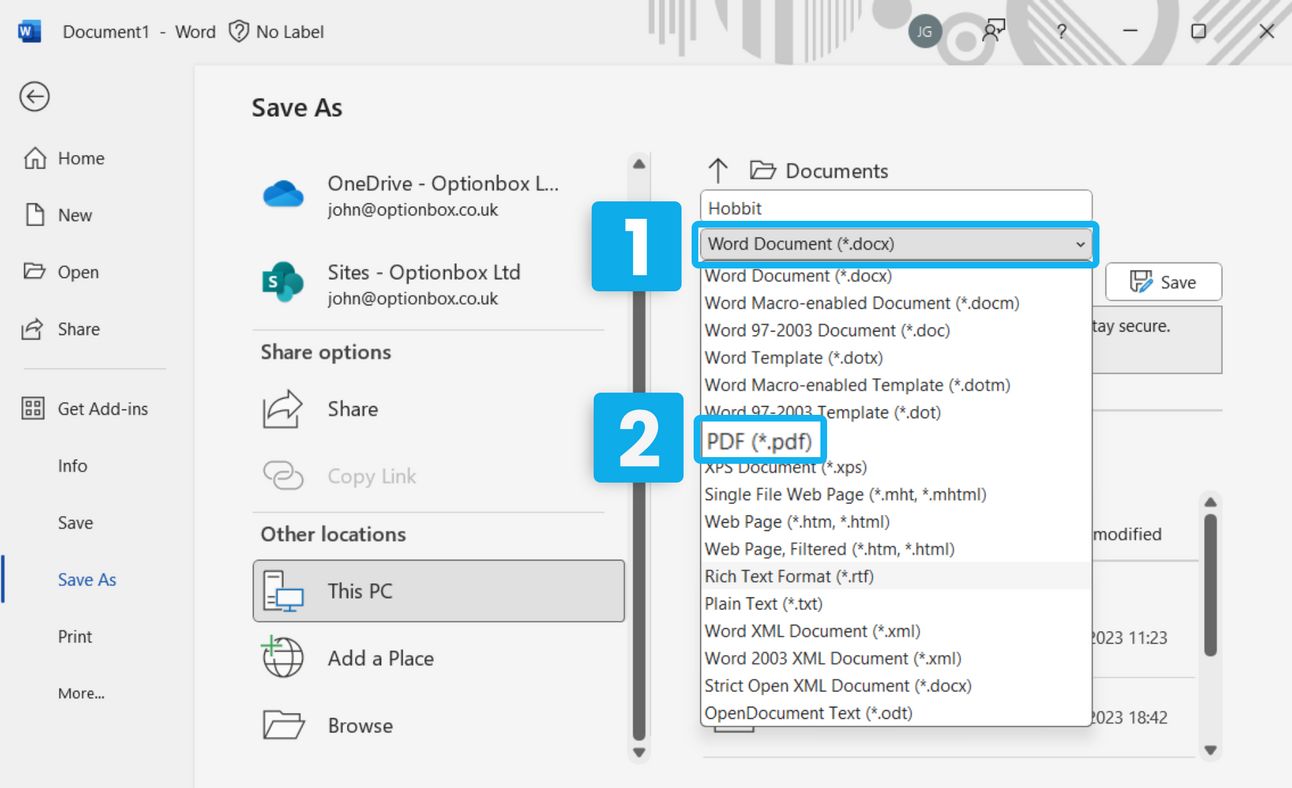Choose Word 97-2003 Template (*.dot)
1292x788 pixels.
point(896,412)
